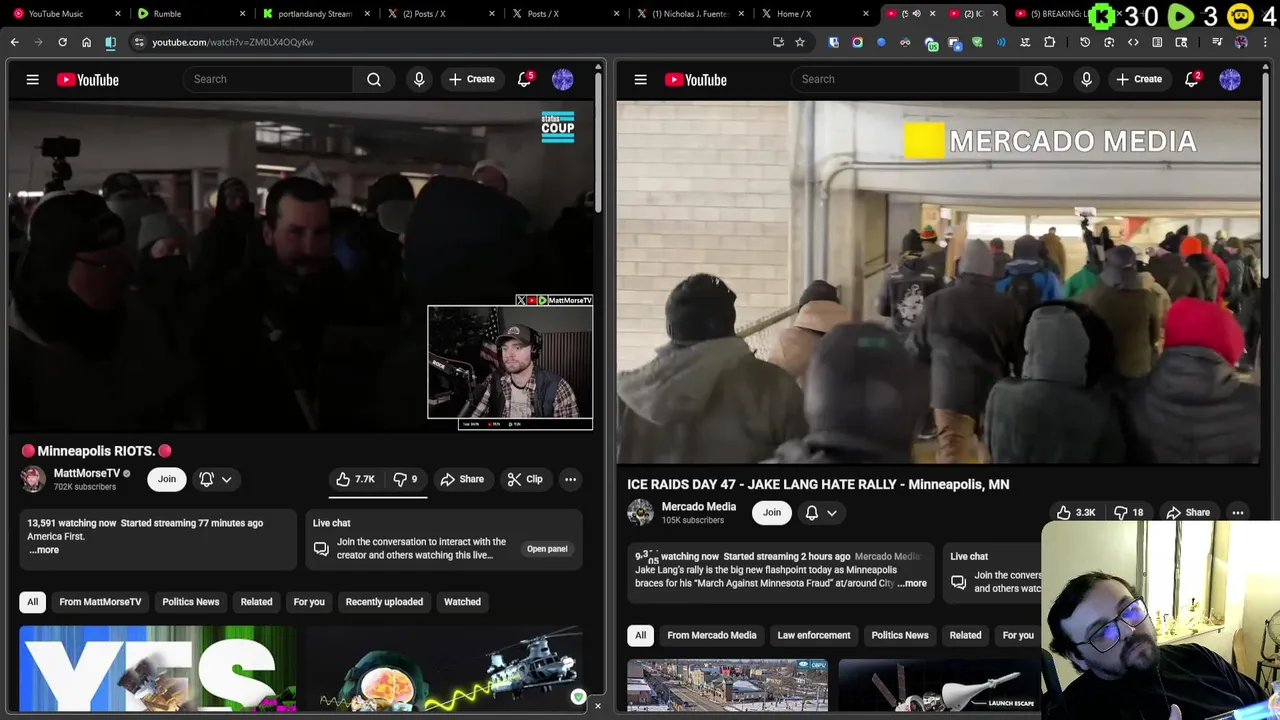The height and width of the screenshot is (720, 1280).
Task: Select 'Law enforcement' filter chip
Action: (x=814, y=635)
